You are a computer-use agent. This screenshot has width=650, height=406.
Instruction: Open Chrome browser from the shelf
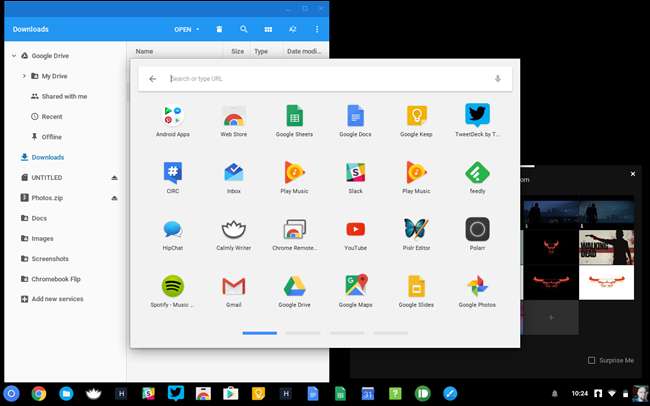pos(39,393)
